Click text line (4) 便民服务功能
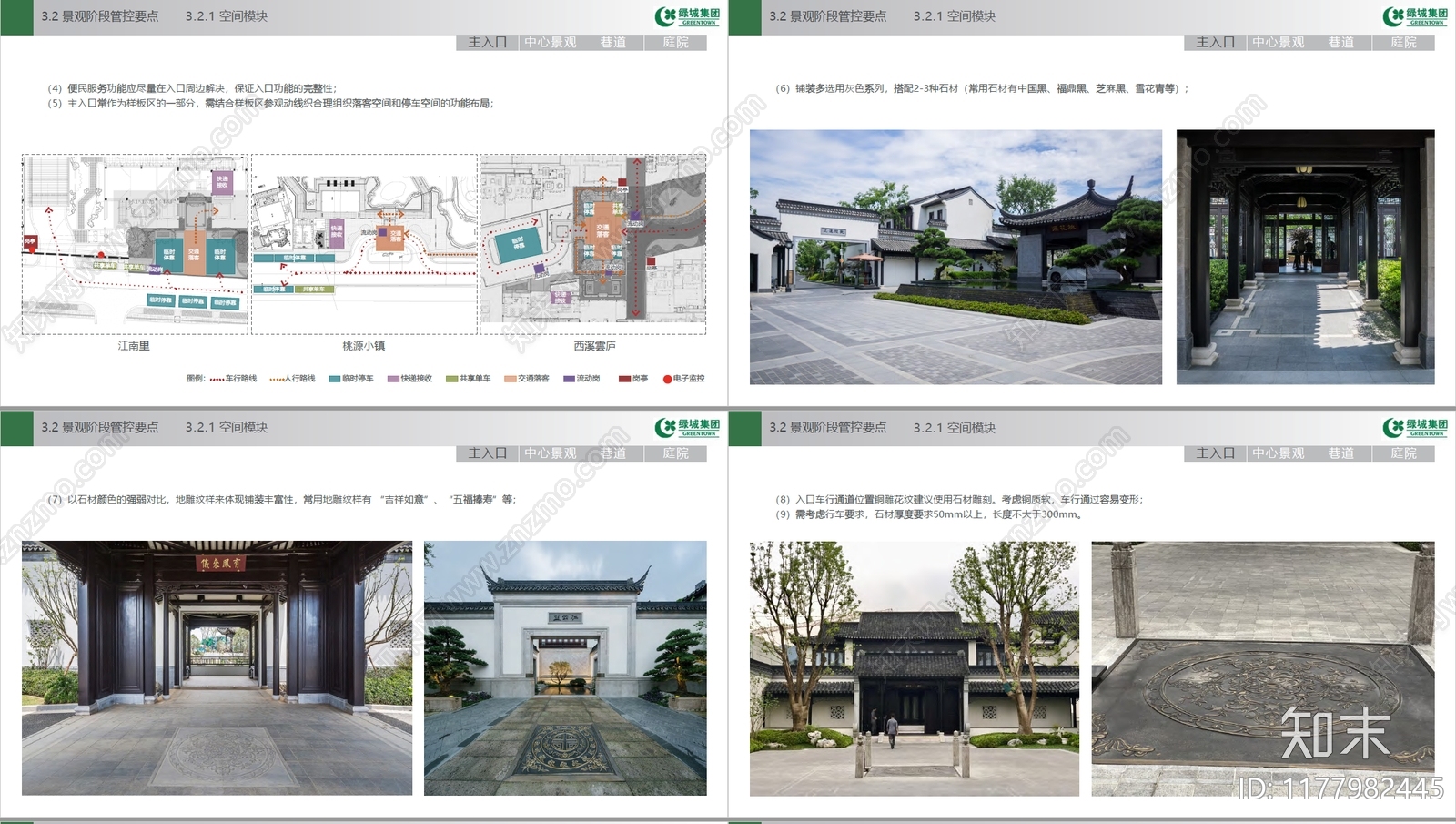The height and width of the screenshot is (824, 1456). 192,88
